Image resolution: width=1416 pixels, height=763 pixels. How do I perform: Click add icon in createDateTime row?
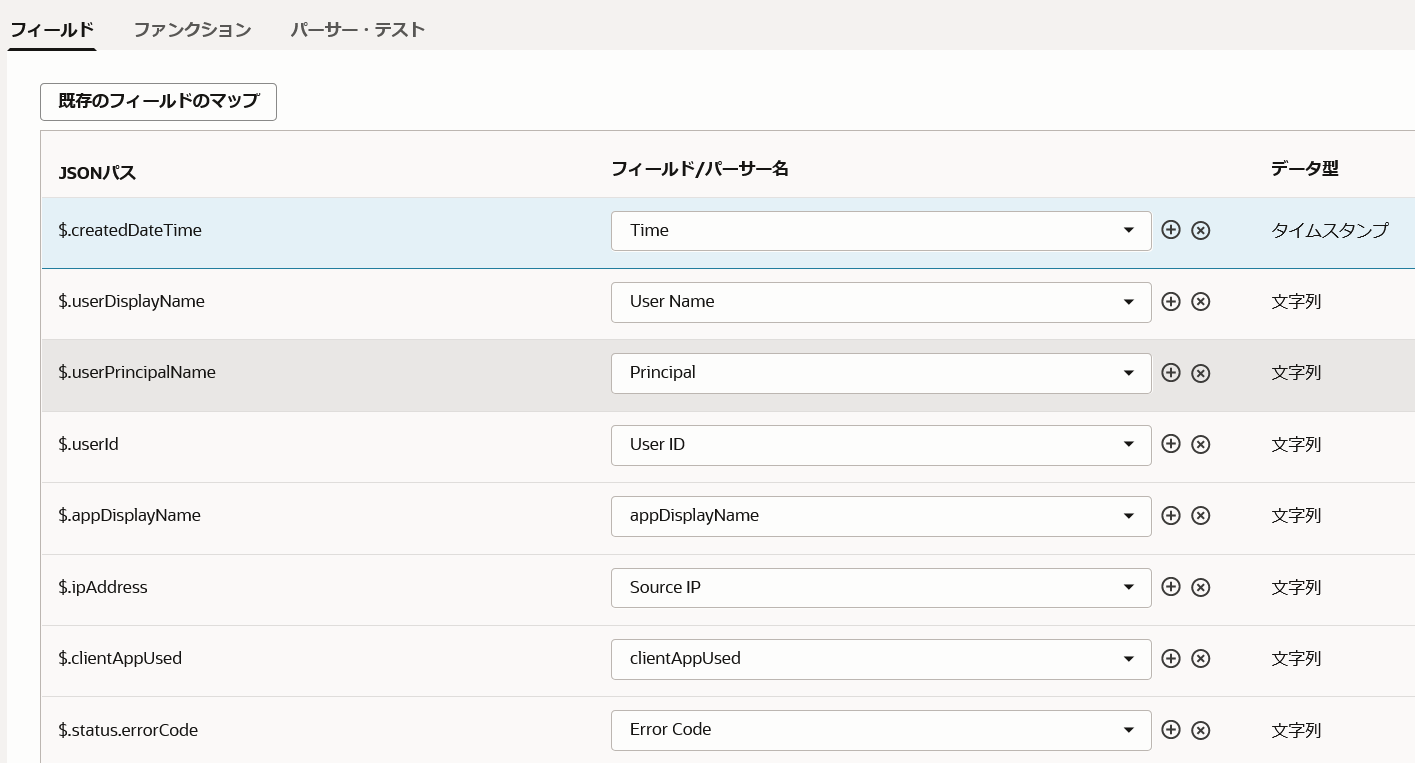pyautogui.click(x=1171, y=230)
